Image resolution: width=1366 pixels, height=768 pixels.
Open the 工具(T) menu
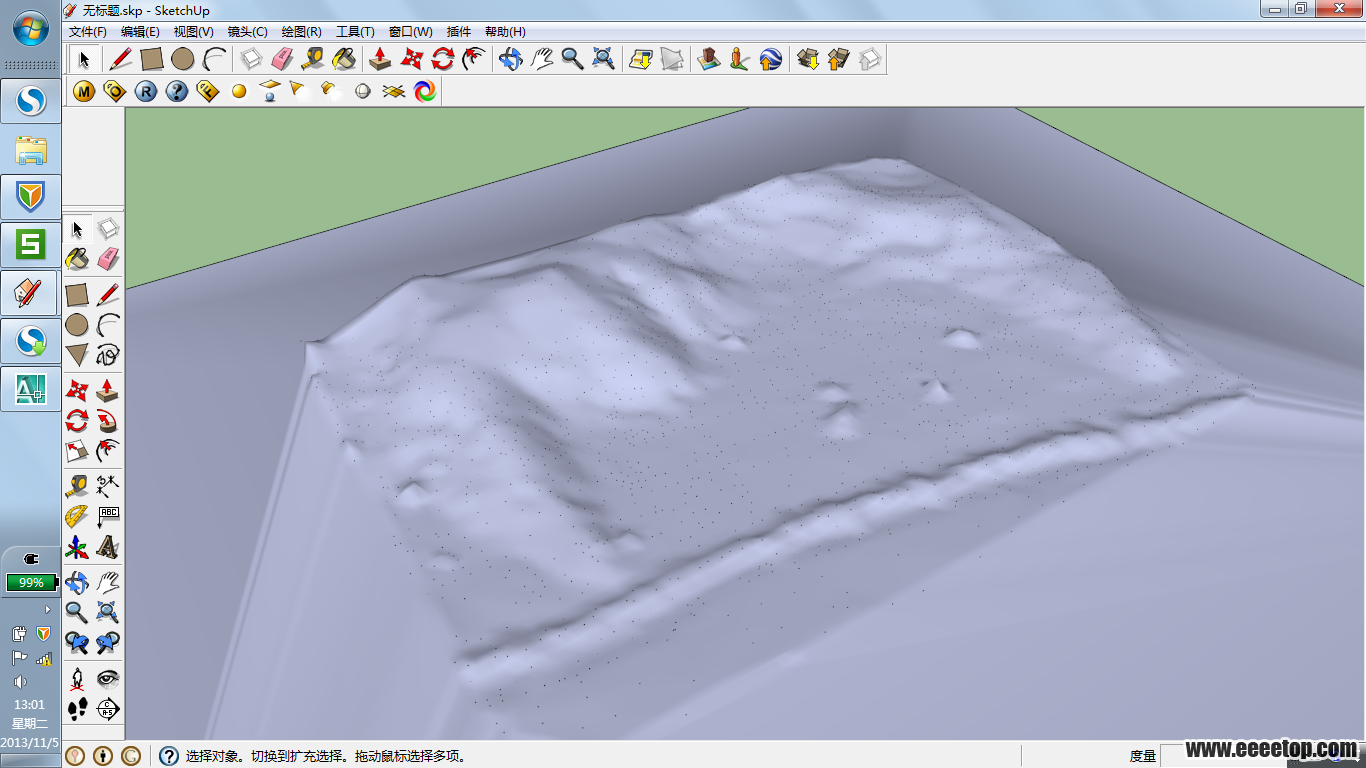(355, 32)
